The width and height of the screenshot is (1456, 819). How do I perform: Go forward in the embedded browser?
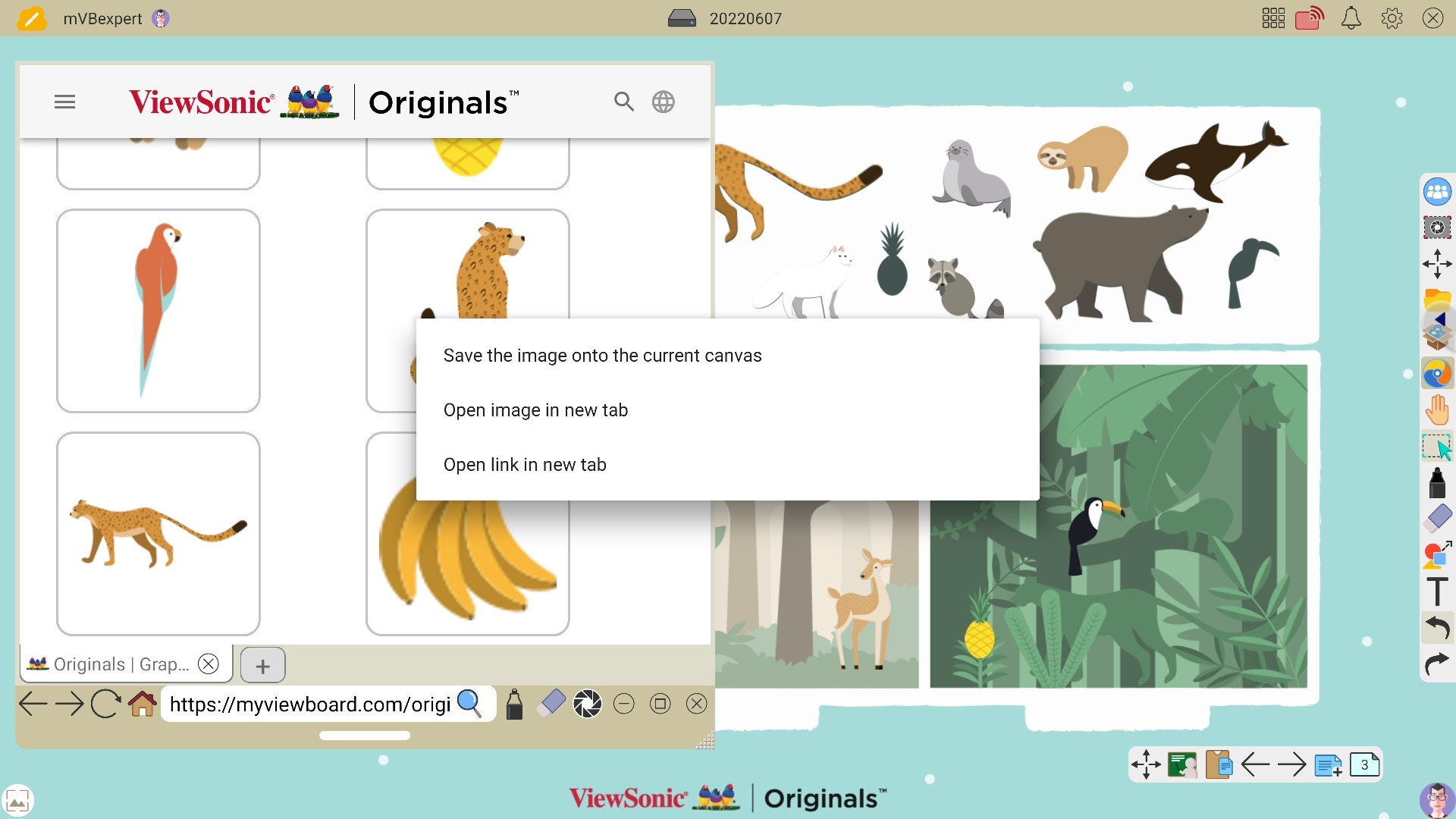[70, 704]
